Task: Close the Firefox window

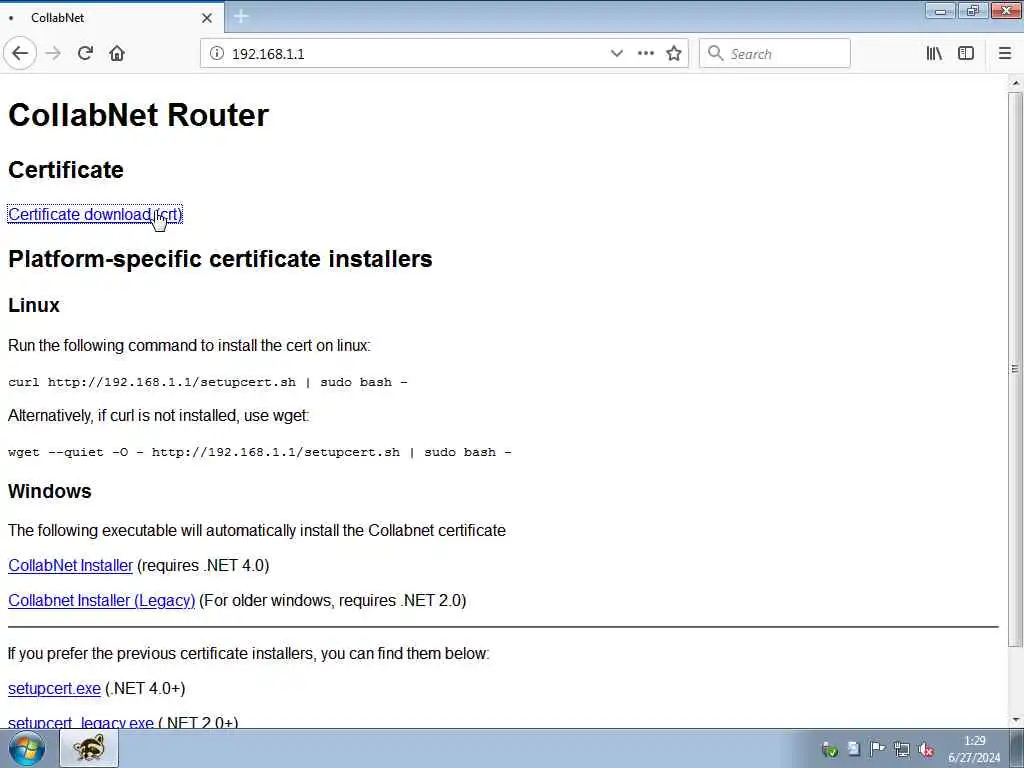Action: pyautogui.click(x=1006, y=11)
